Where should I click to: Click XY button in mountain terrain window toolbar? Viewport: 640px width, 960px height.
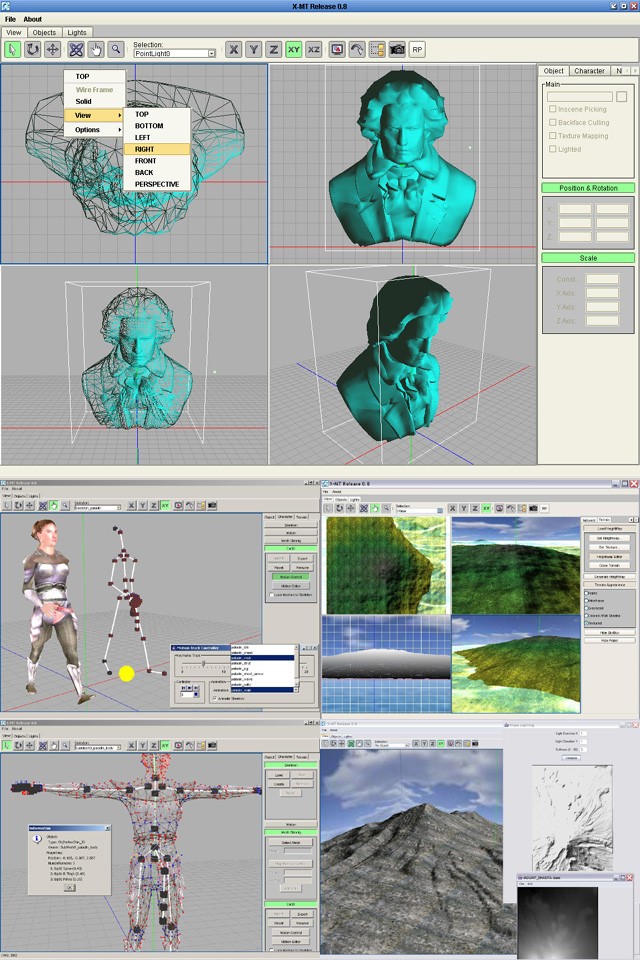click(442, 743)
